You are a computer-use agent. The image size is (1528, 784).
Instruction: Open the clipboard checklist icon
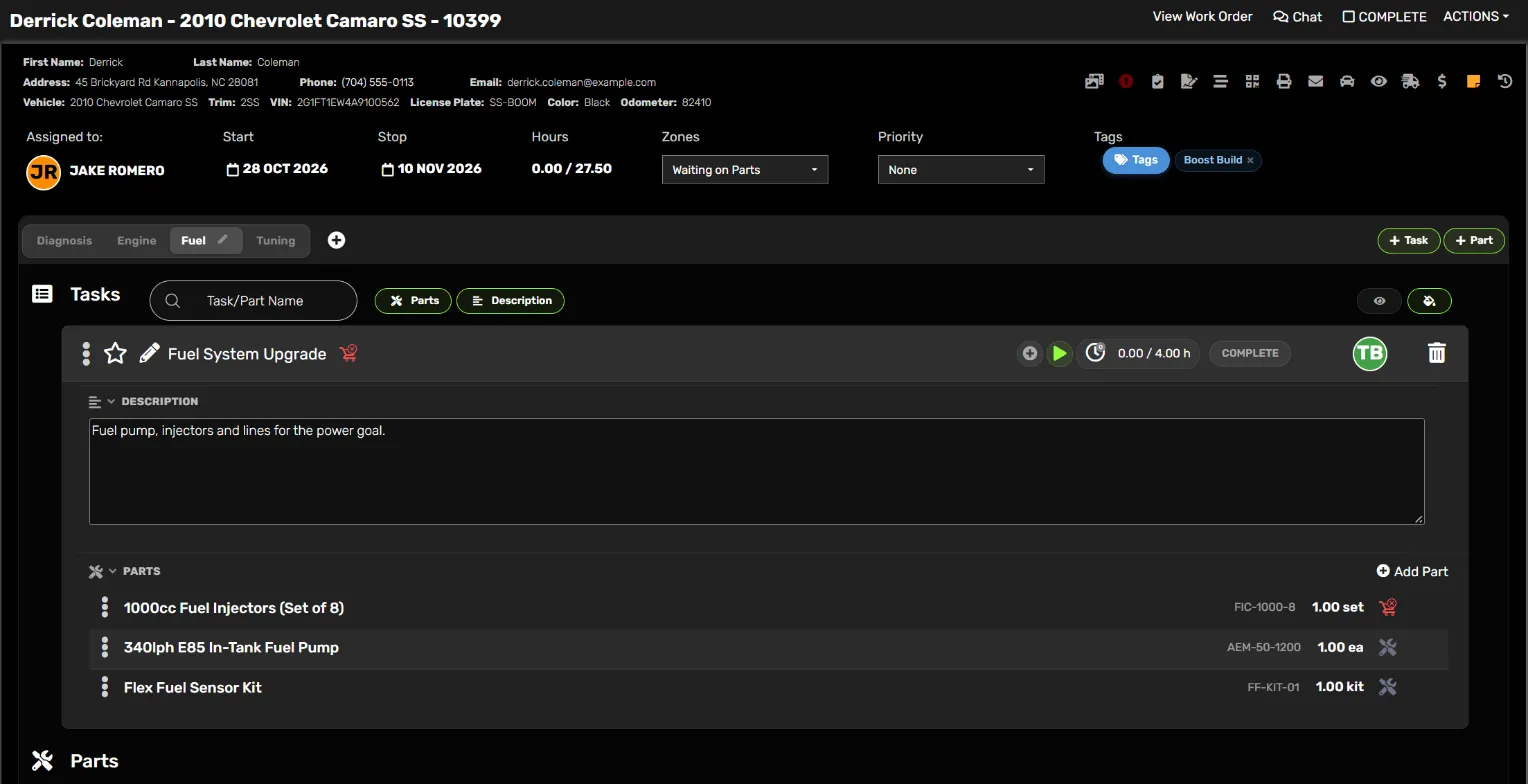(x=1157, y=82)
